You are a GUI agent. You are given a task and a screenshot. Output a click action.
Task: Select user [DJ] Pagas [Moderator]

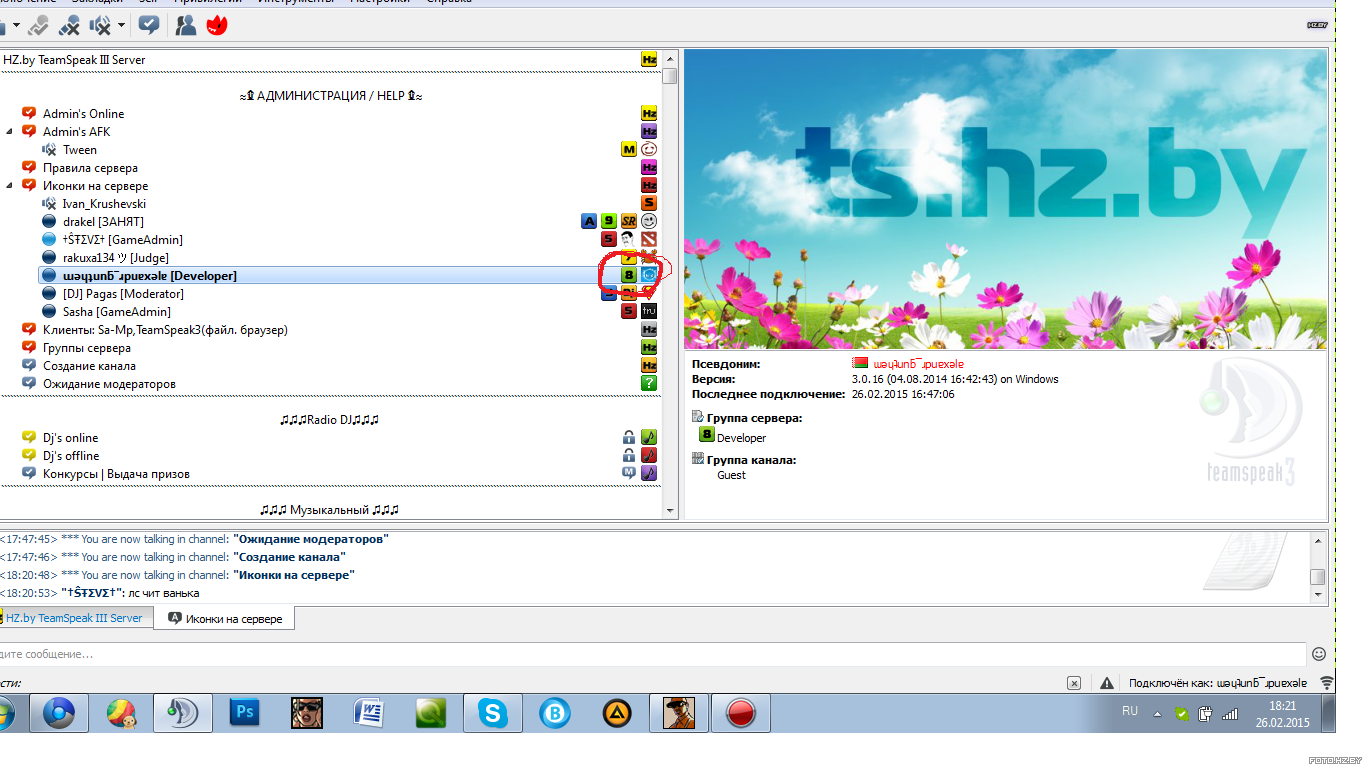123,294
